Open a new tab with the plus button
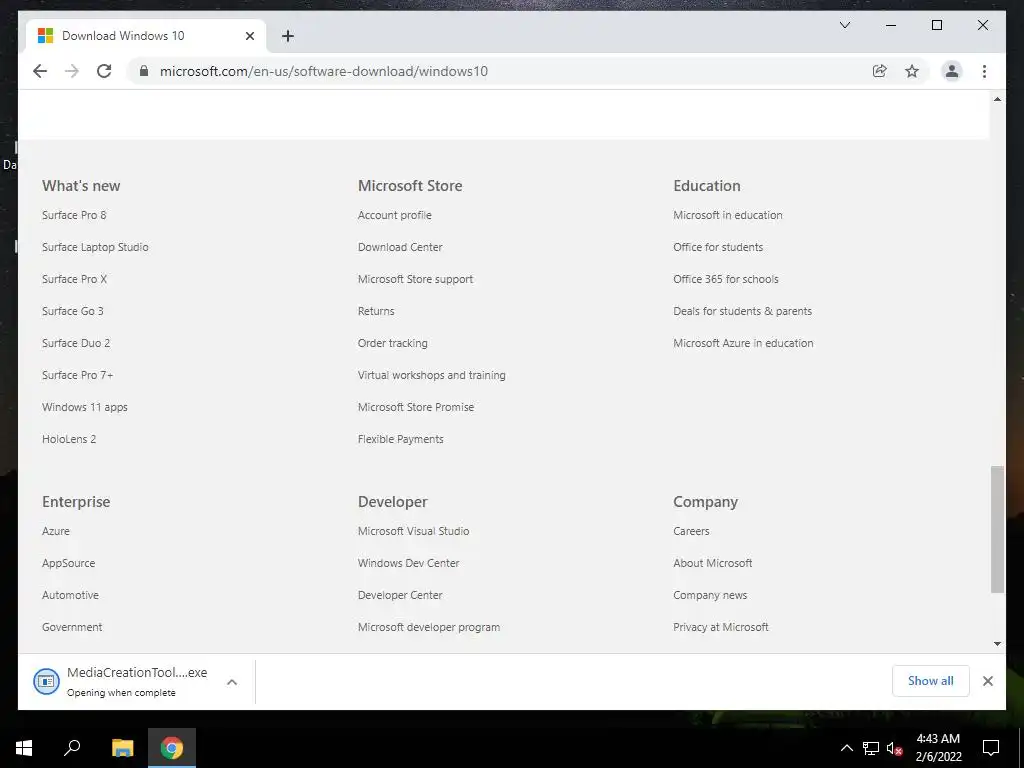This screenshot has height=768, width=1024. [288, 36]
